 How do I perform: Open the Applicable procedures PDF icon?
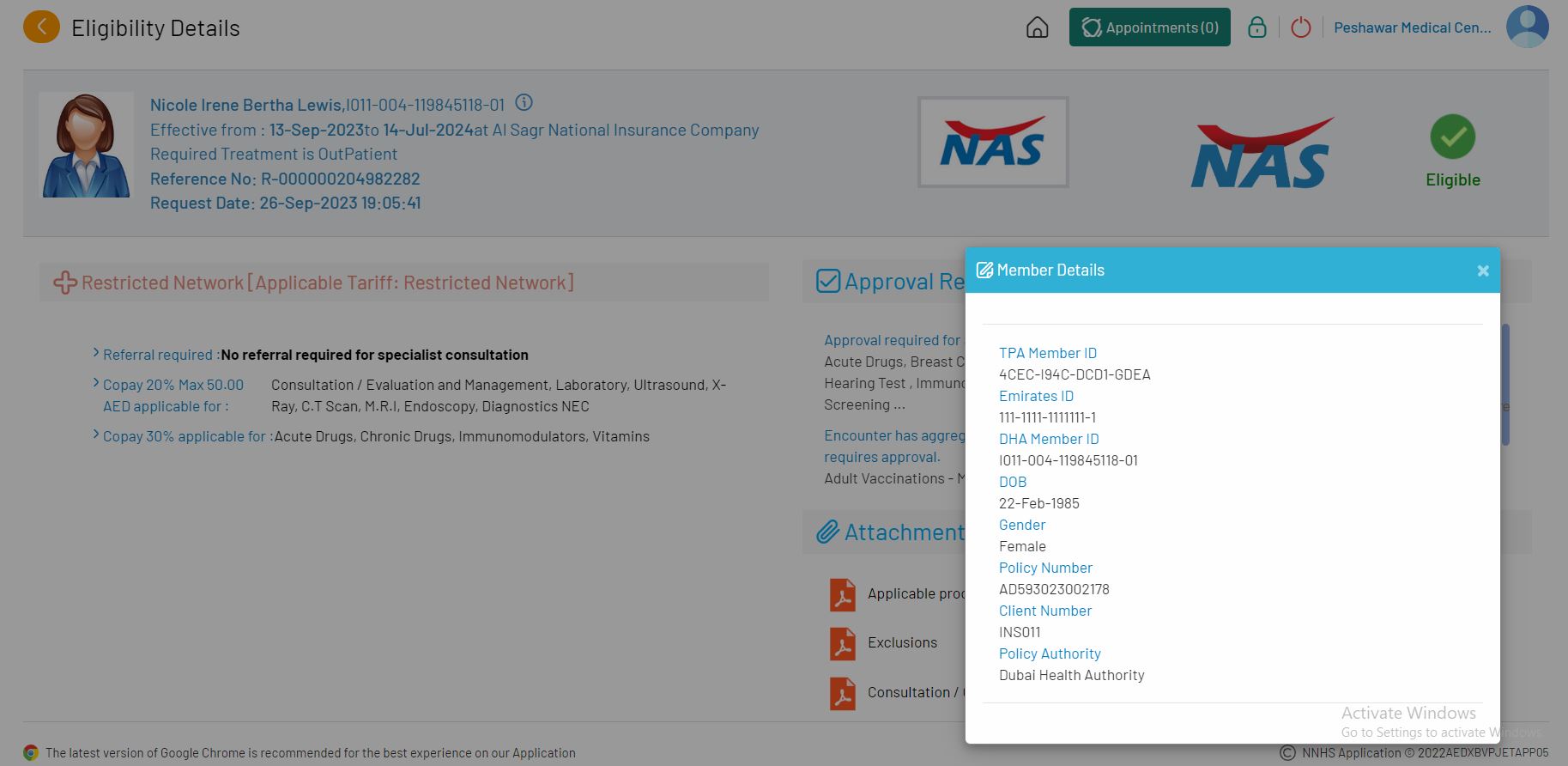842,594
